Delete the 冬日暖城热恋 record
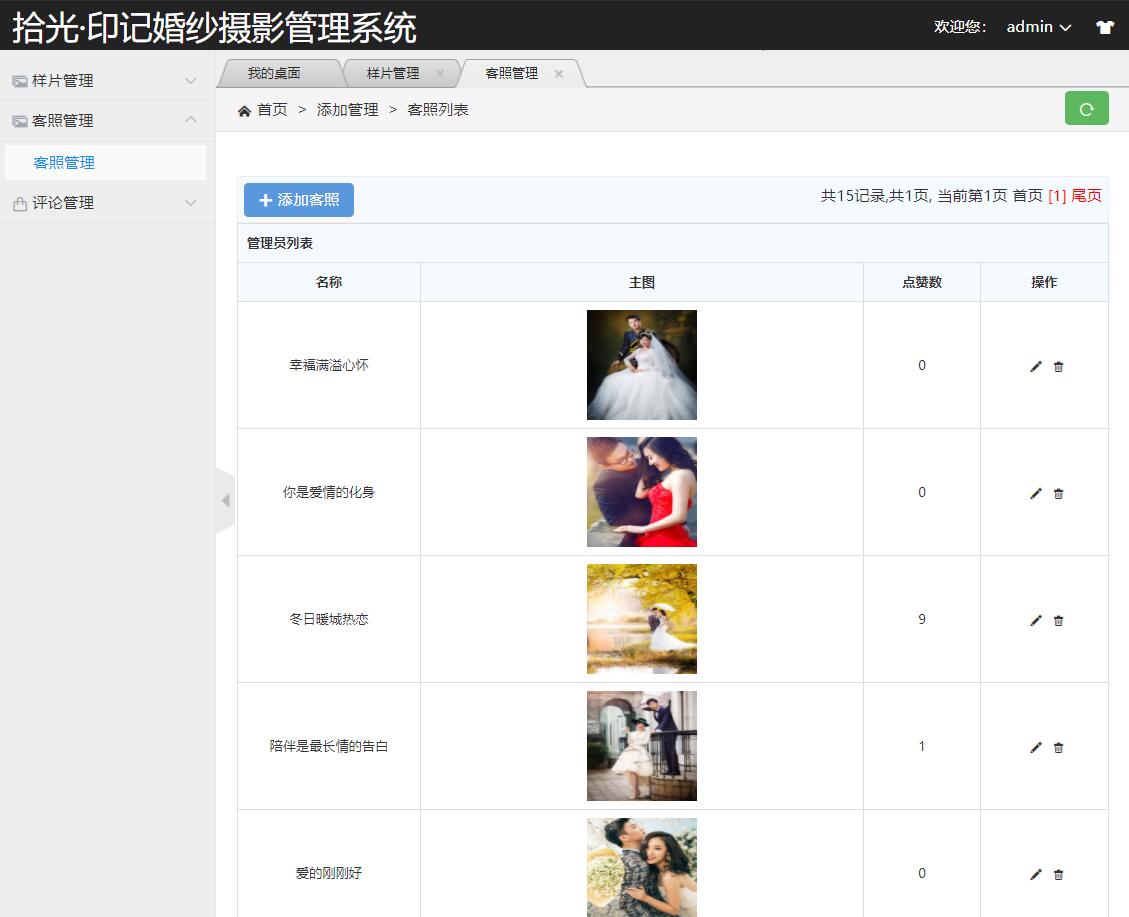Screen dimensions: 1129x917 coord(1058,620)
